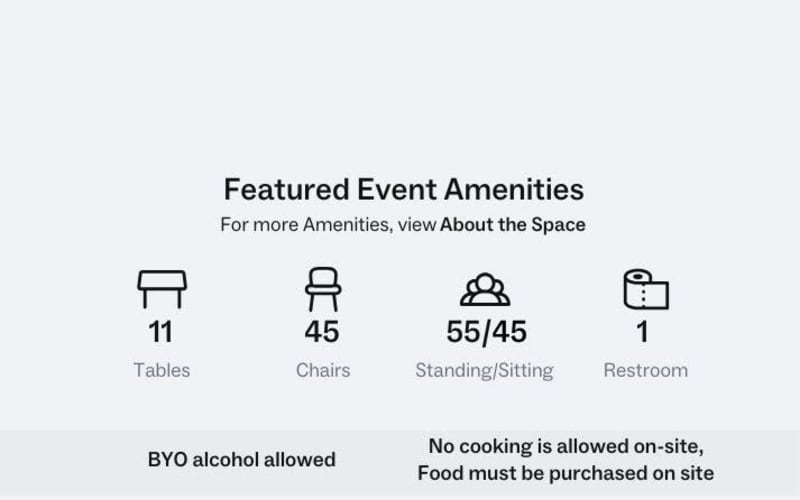
Task: Click the toilet paper restroom icon
Action: (646, 289)
